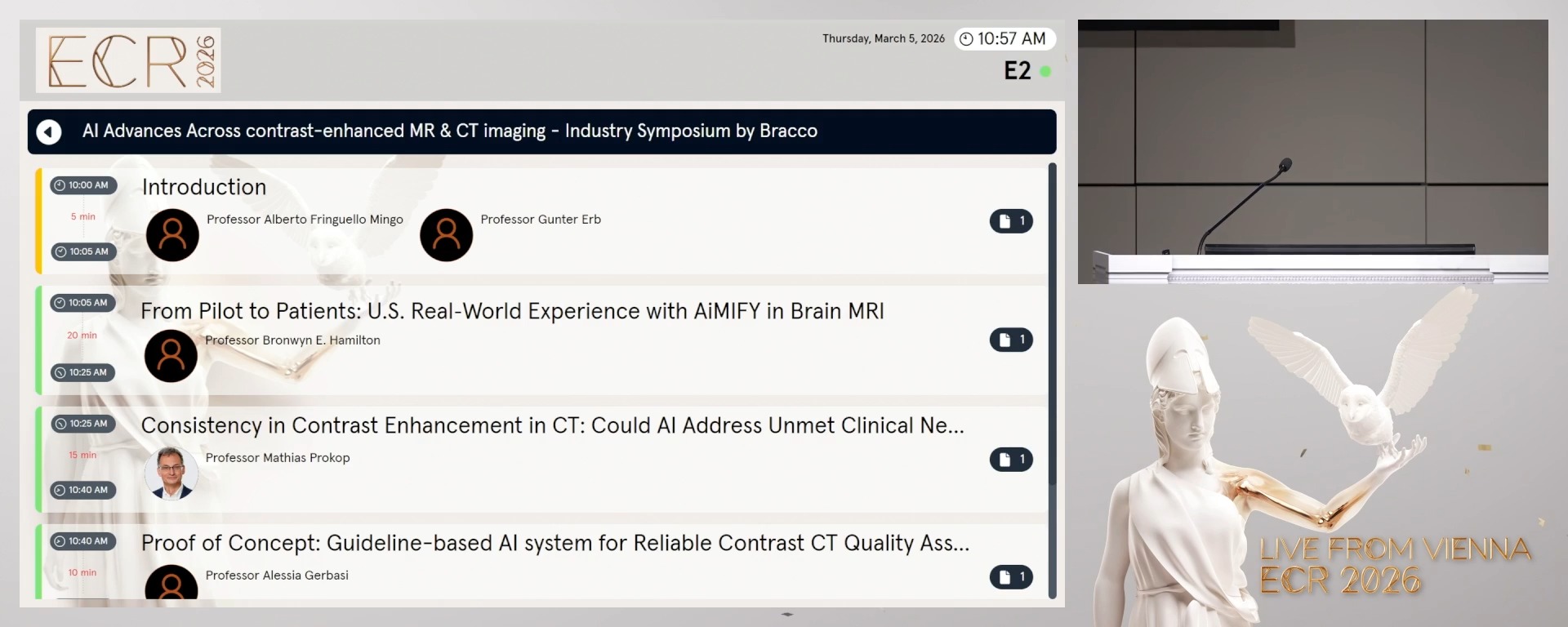Open From Pilot to Patients talk title
Screen dimensions: 1568x627
512,311
